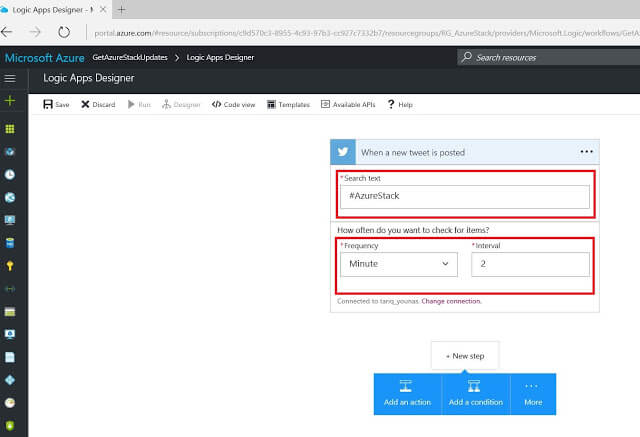Open Help from the toolbar
Viewport: 640px width, 437px height.
click(x=400, y=105)
